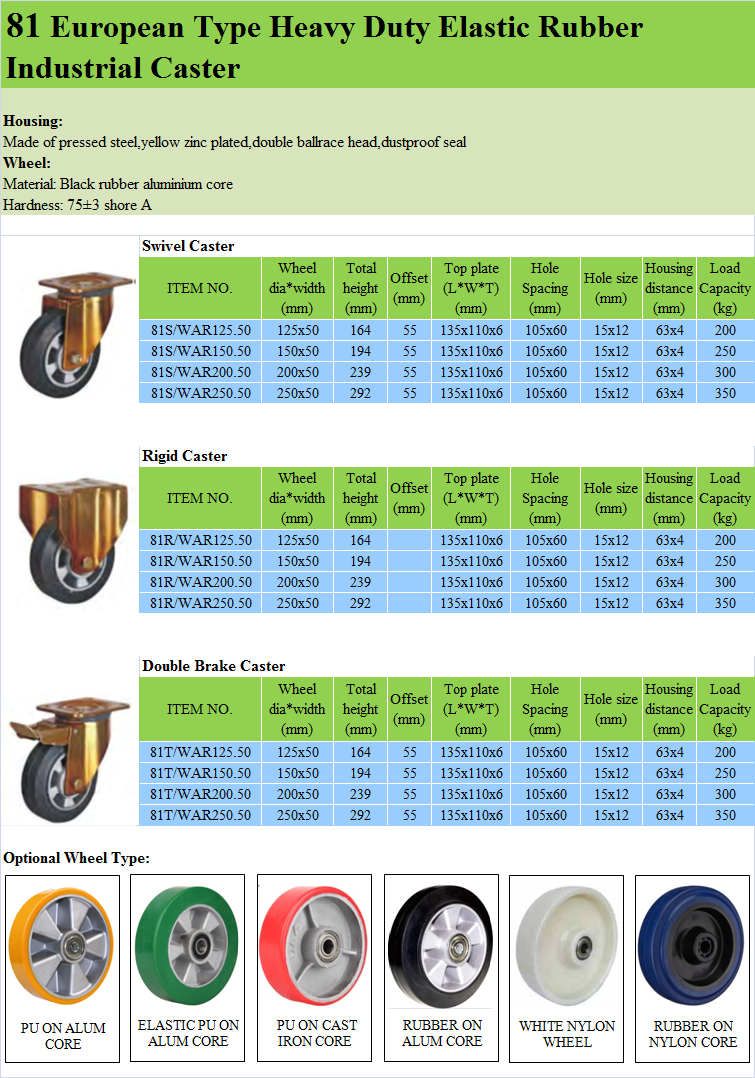Select the WHITE NYLON WHEEL image
This screenshot has height=1078, width=755.
point(567,945)
